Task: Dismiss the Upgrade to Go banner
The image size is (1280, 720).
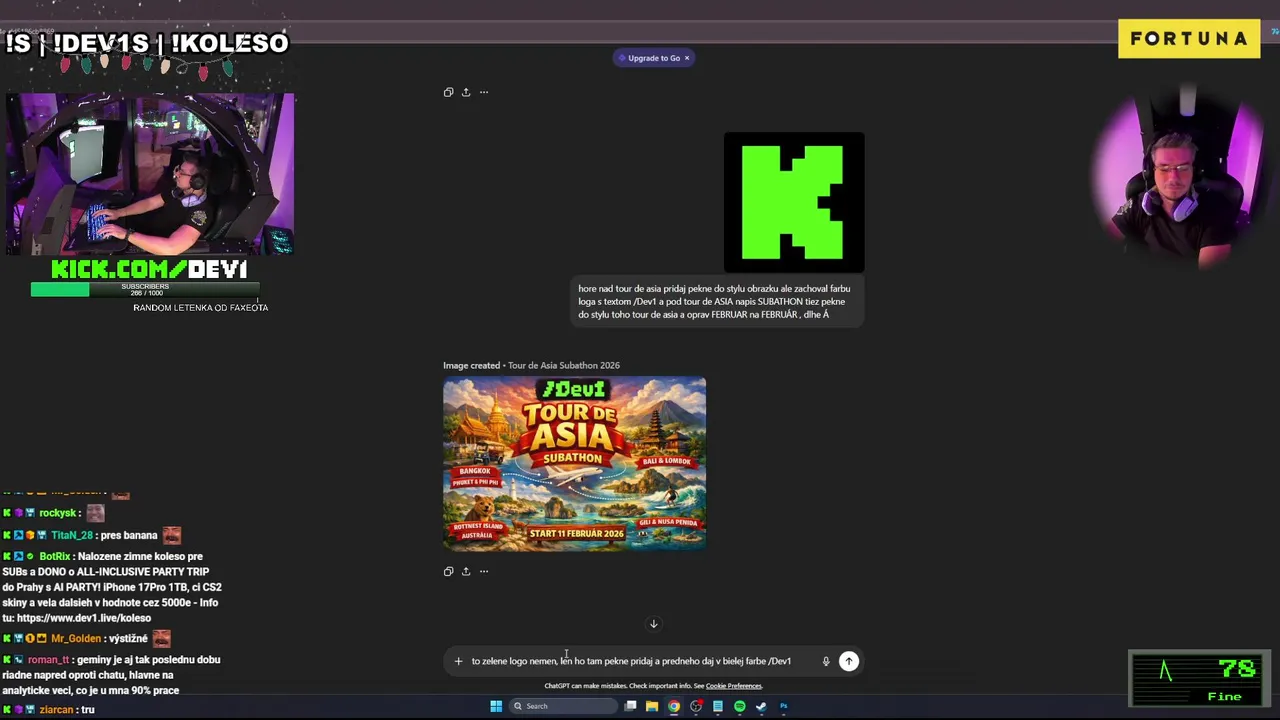Action: click(x=687, y=58)
